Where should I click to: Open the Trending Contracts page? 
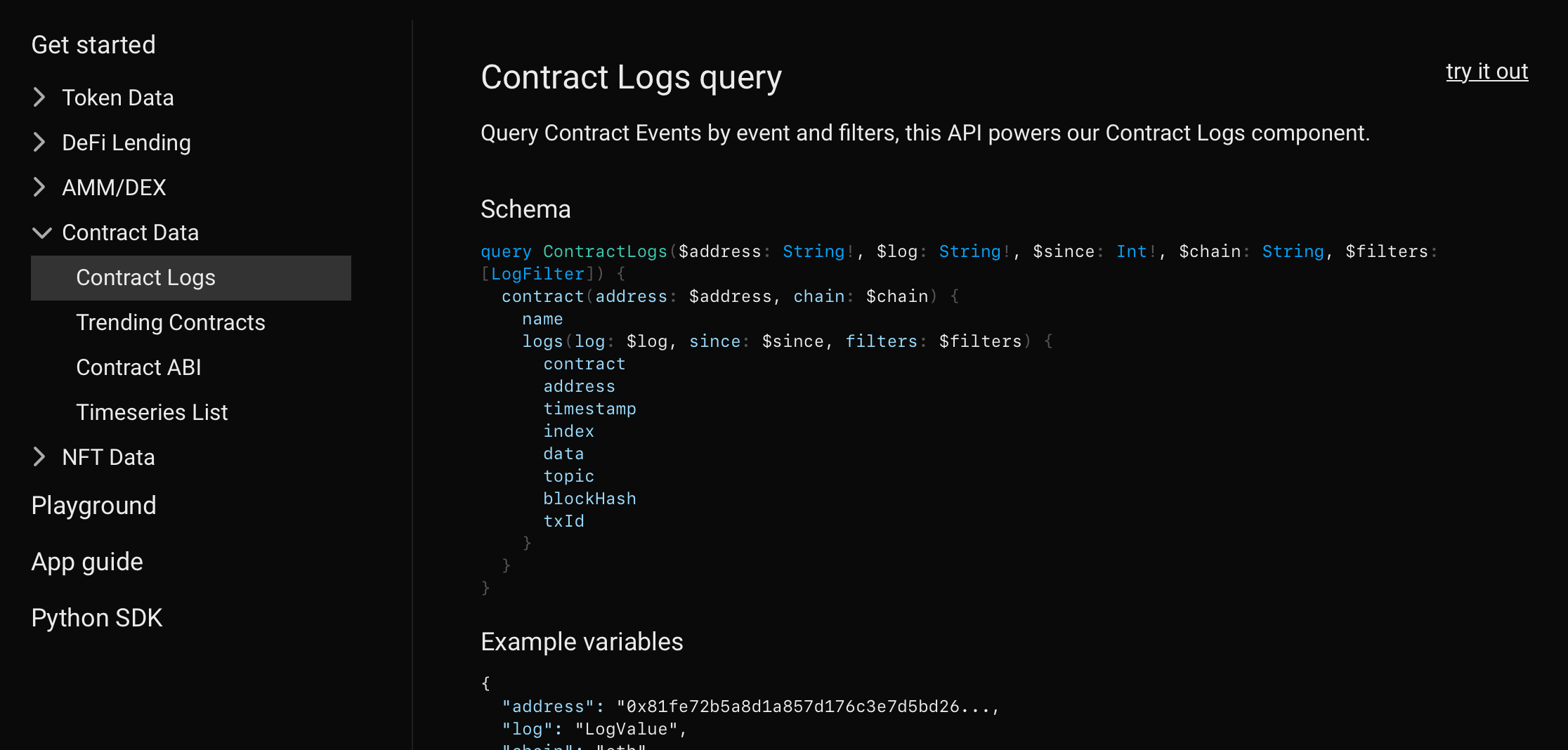point(170,322)
